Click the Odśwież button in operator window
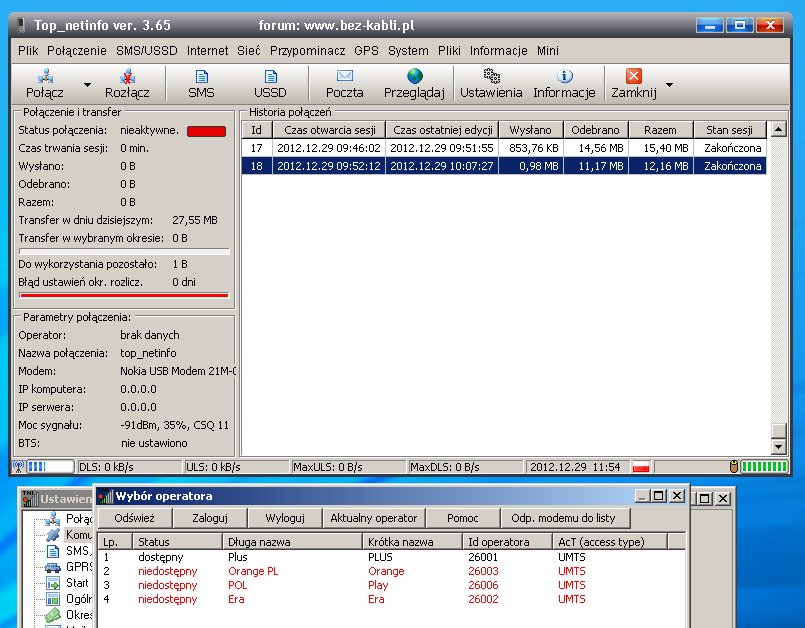Screen dimensions: 805x628 [134, 518]
